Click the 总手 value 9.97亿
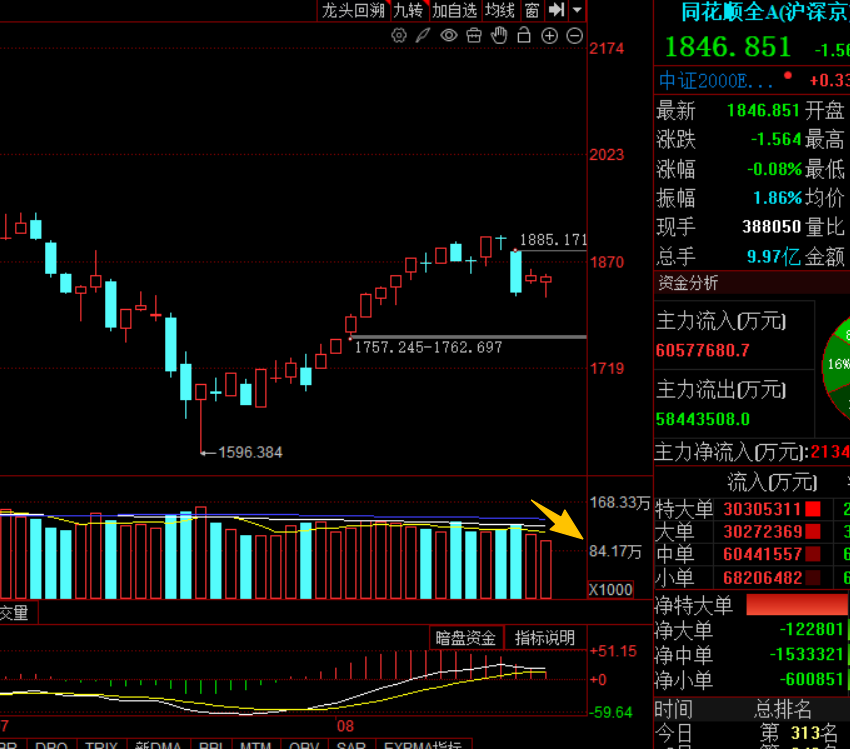Image resolution: width=850 pixels, height=749 pixels. pos(773,256)
